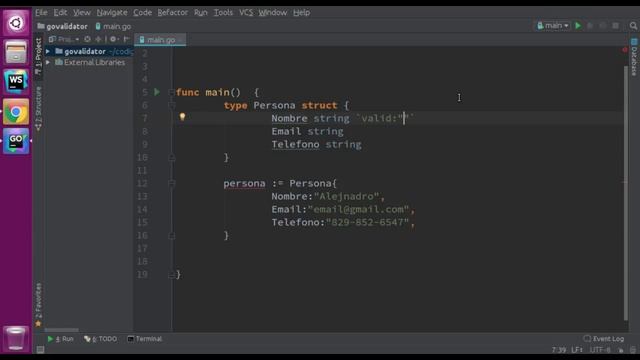Viewport: 640px width, 360px height.
Task: Click the Stop icon in the toolbar
Action: tap(616, 26)
